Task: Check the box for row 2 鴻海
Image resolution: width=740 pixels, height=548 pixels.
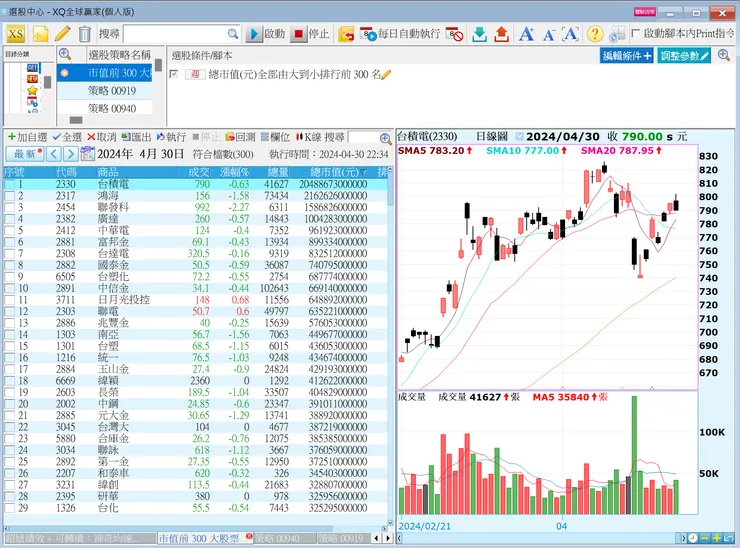Action: [9, 195]
